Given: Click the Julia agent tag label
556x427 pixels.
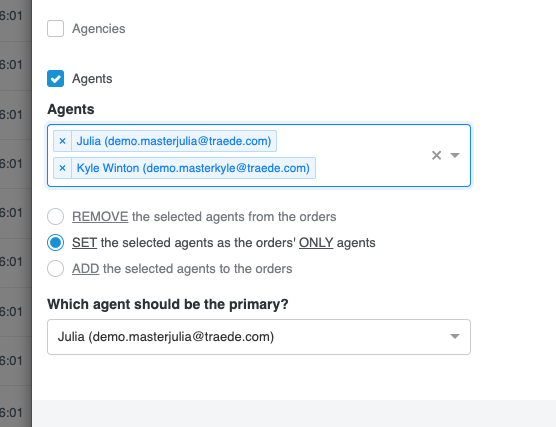Looking at the screenshot, I should click(174, 141).
